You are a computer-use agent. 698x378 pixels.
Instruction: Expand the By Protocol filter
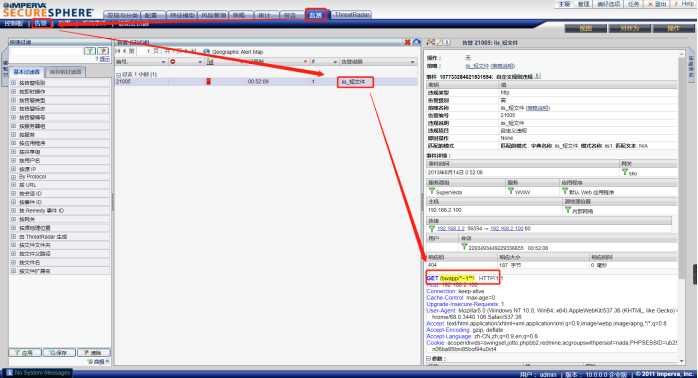point(13,177)
